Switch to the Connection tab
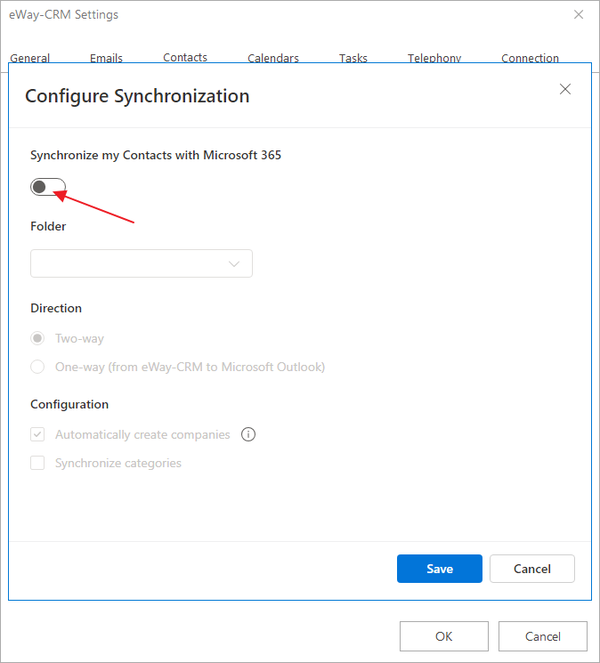The height and width of the screenshot is (663, 600). (x=530, y=58)
